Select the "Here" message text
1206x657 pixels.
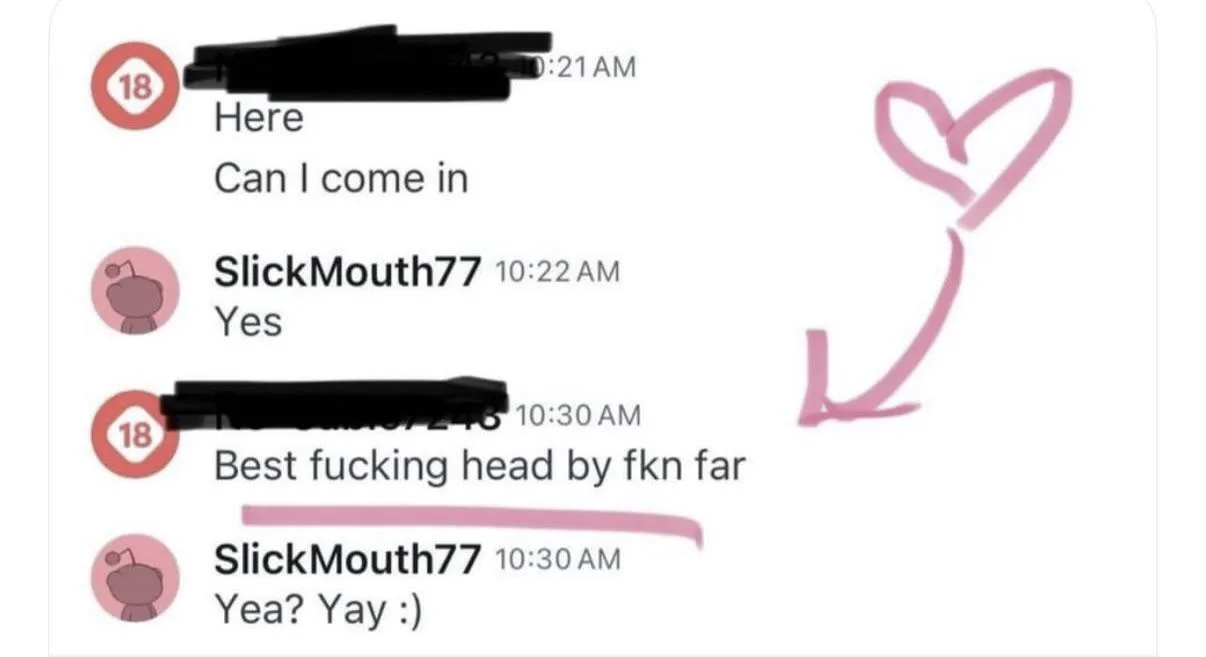(259, 118)
